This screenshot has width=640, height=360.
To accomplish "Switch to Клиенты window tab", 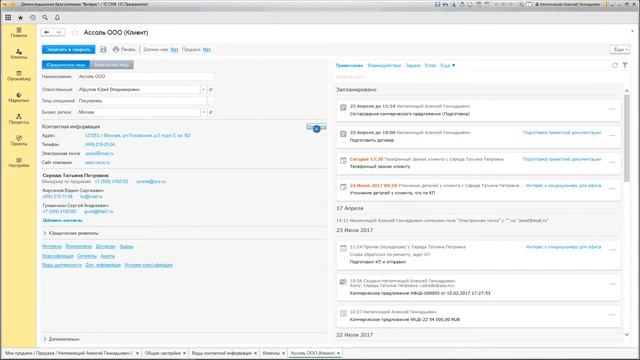I will pyautogui.click(x=271, y=353).
